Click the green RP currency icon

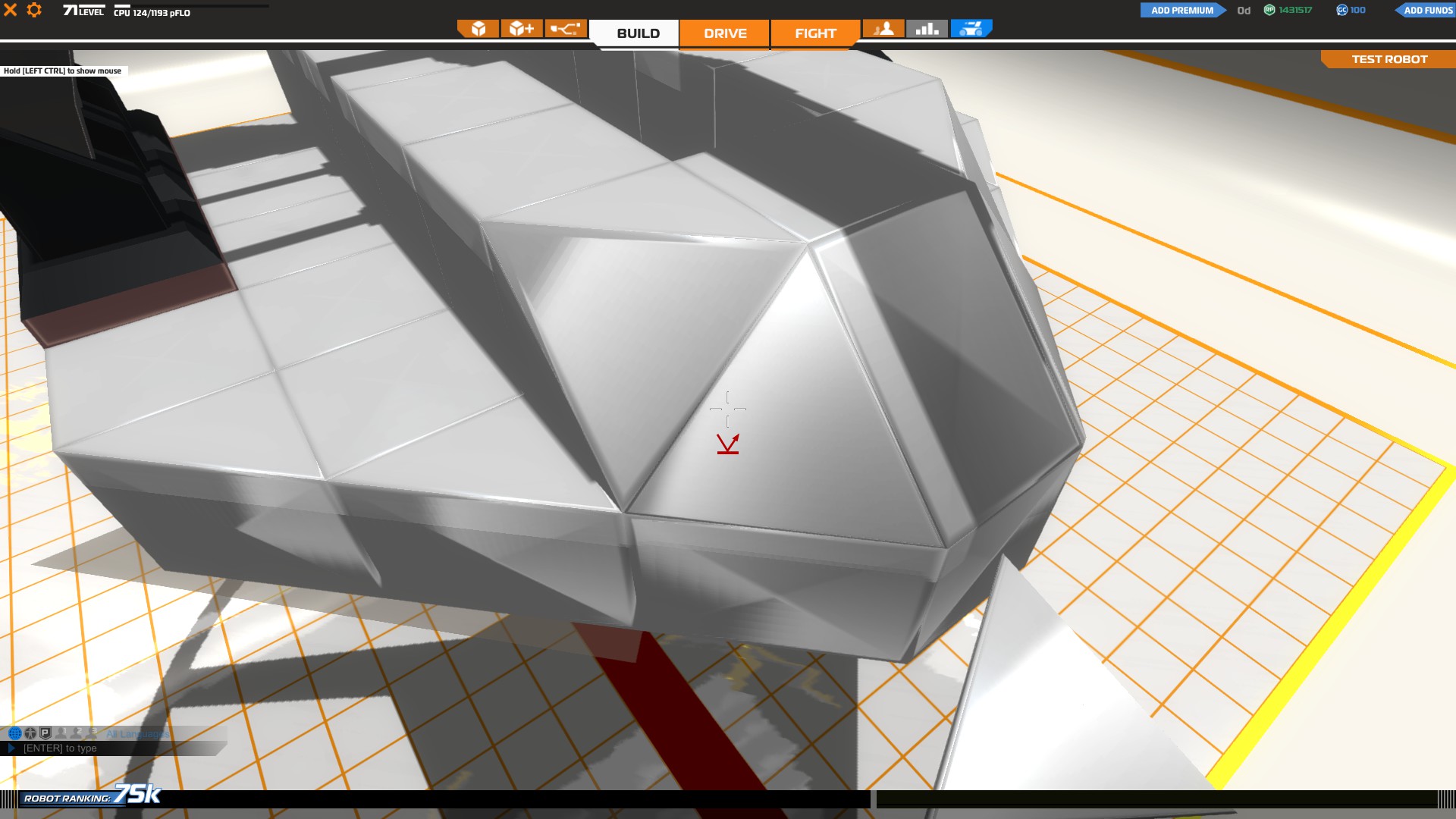click(x=1269, y=10)
